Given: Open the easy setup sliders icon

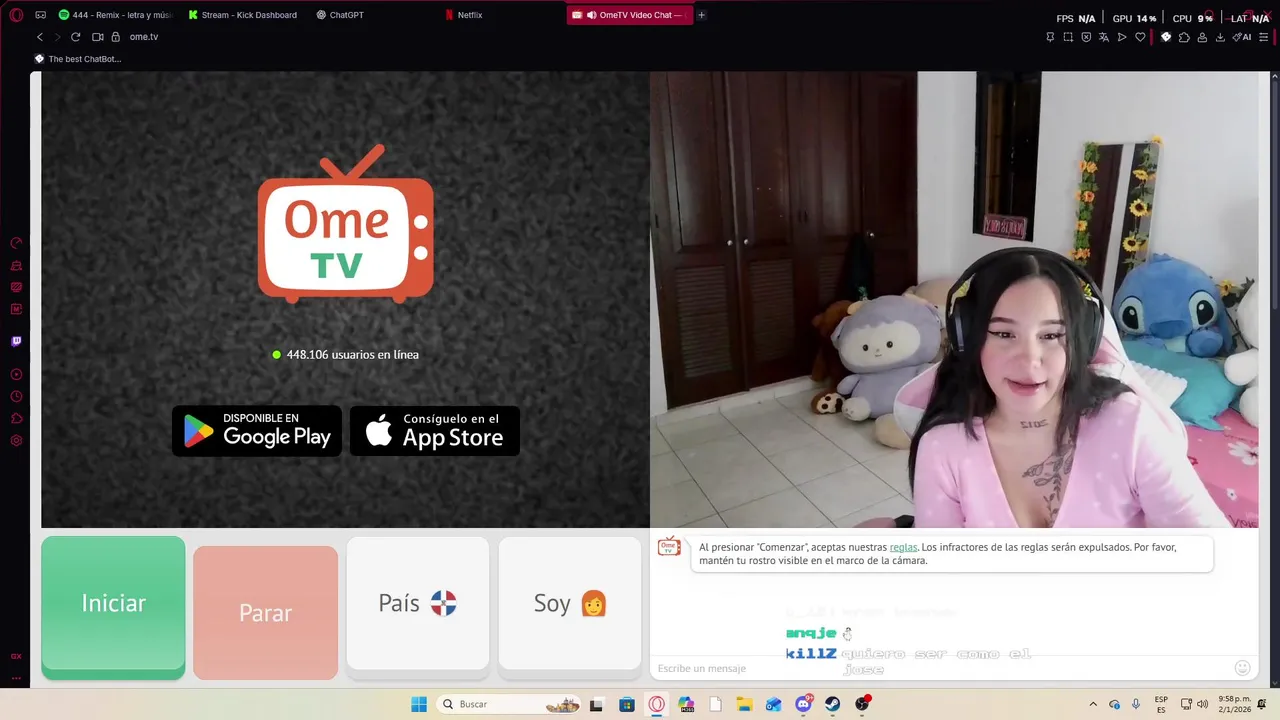Looking at the screenshot, I should point(1264,37).
